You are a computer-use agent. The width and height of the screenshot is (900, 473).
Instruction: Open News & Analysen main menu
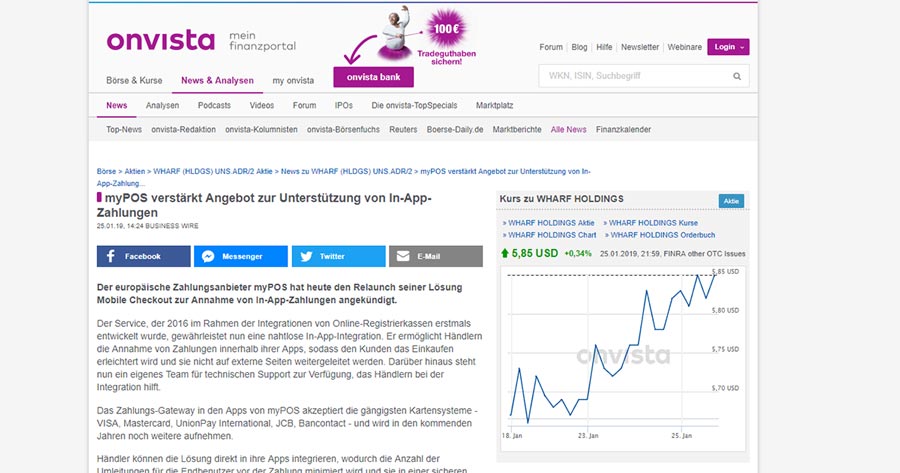tap(218, 80)
